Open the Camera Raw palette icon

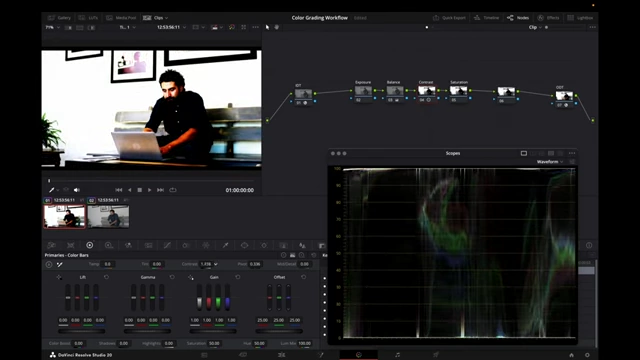(x=51, y=245)
